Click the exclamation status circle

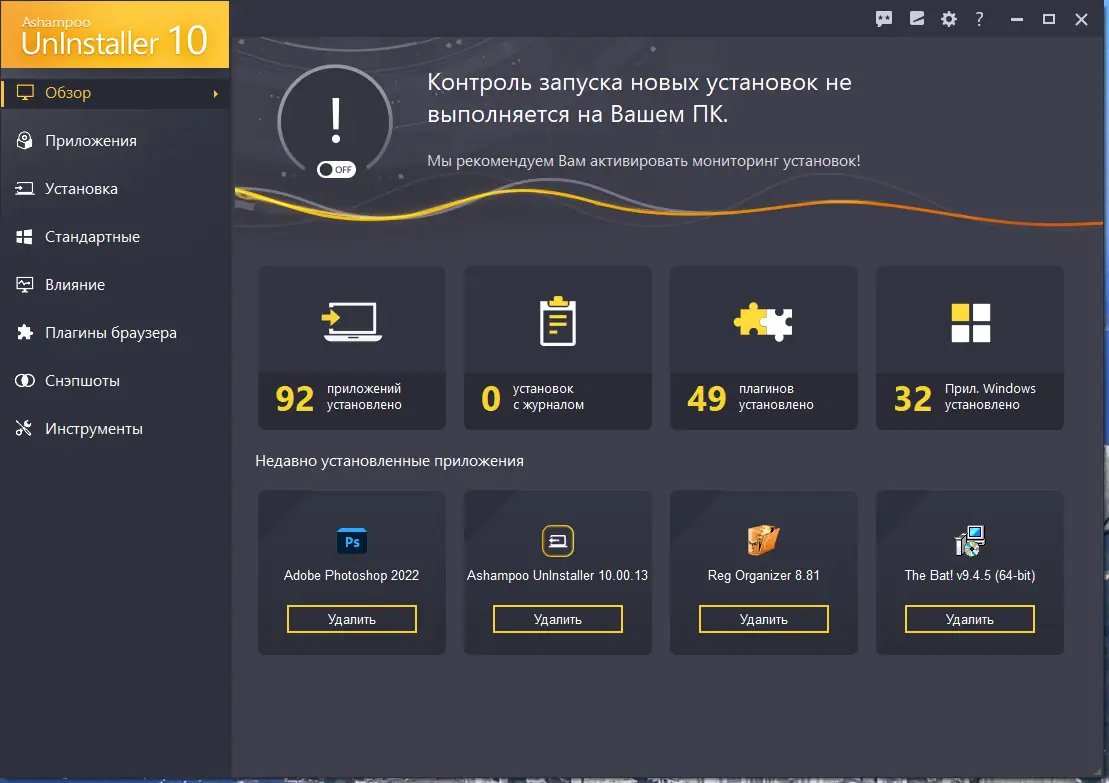(x=335, y=122)
